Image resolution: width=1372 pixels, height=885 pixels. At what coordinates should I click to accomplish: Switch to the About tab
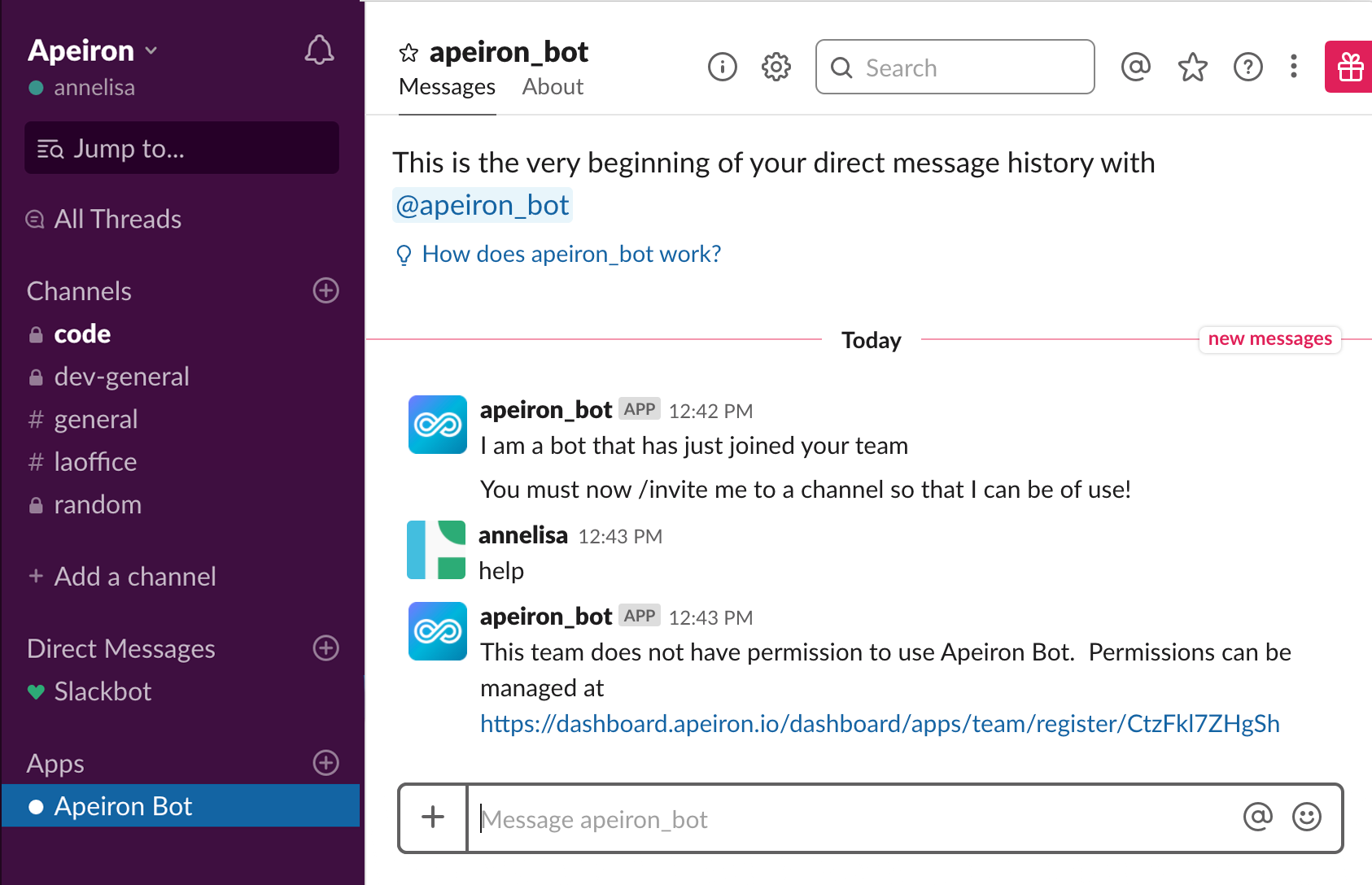click(553, 87)
